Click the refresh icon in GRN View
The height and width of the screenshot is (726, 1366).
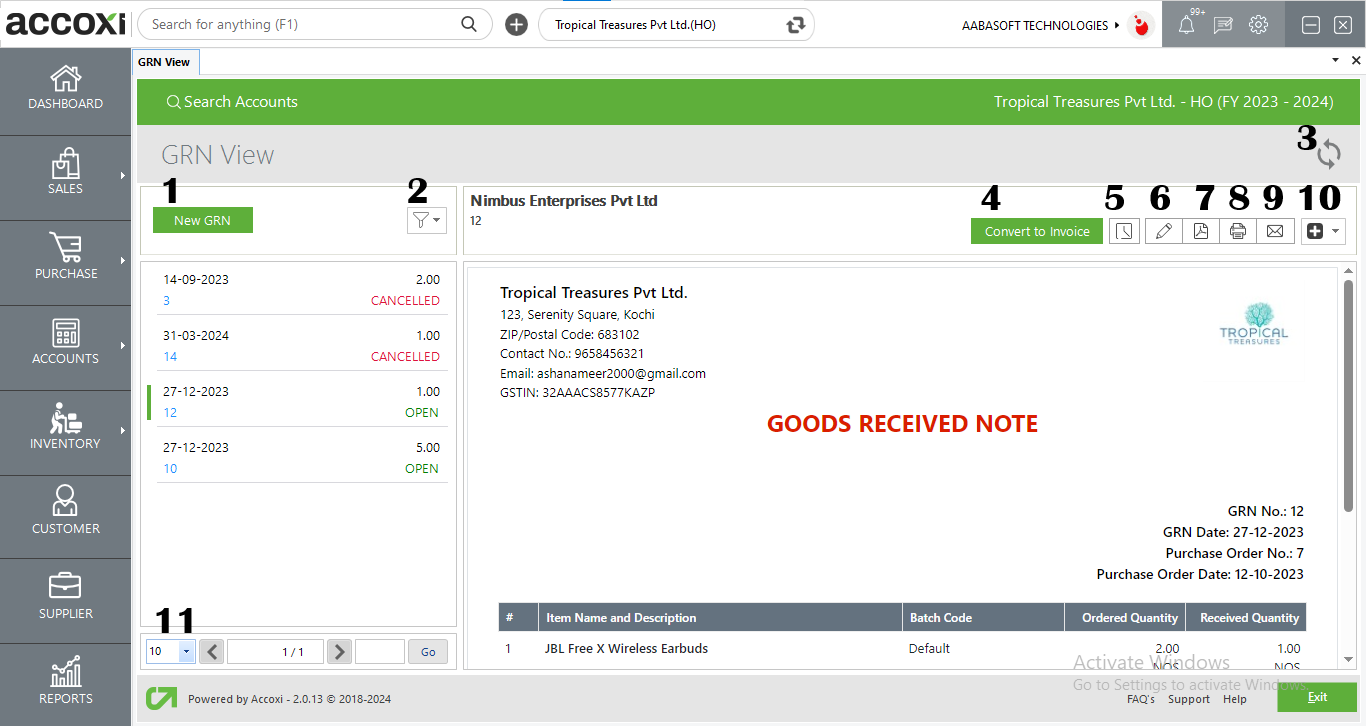[1329, 154]
